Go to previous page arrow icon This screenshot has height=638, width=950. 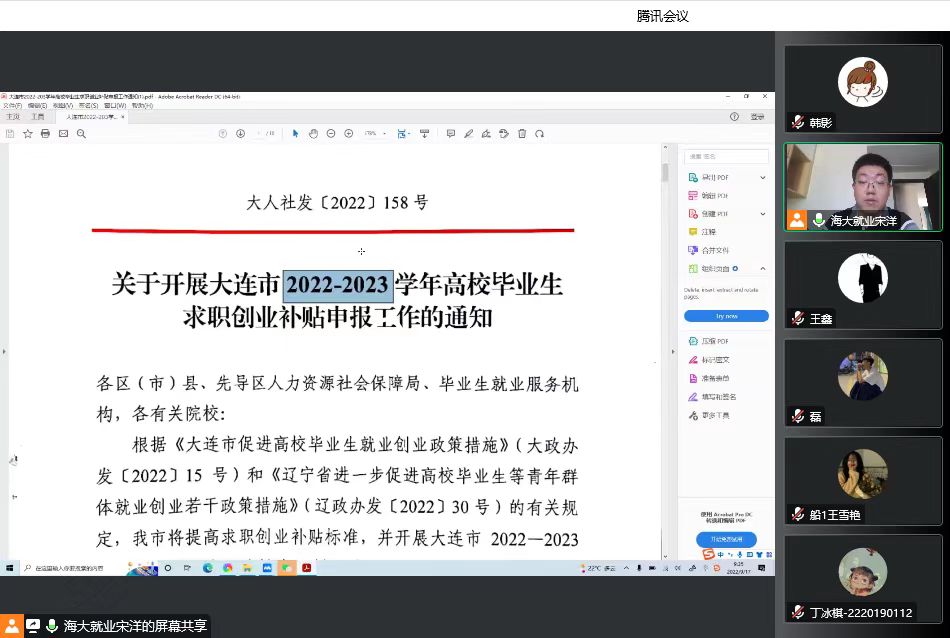coord(223,134)
